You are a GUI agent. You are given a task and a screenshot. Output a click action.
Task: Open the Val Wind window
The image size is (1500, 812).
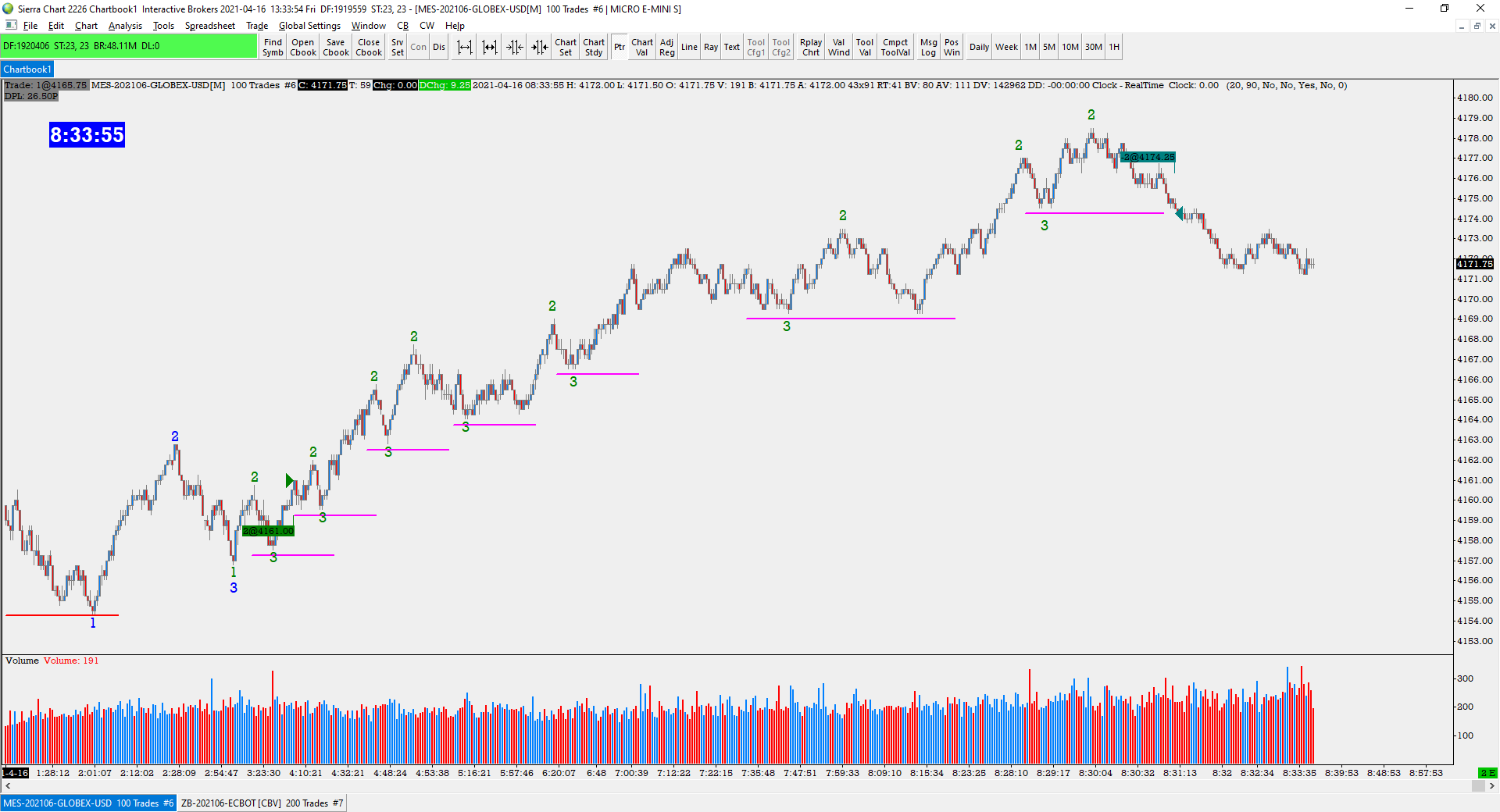(839, 47)
